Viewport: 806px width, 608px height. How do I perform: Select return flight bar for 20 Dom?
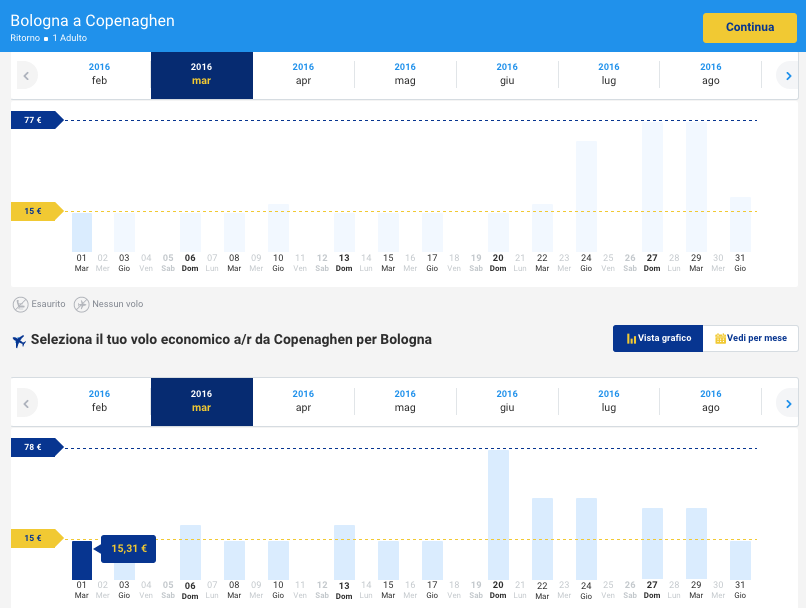coord(498,514)
